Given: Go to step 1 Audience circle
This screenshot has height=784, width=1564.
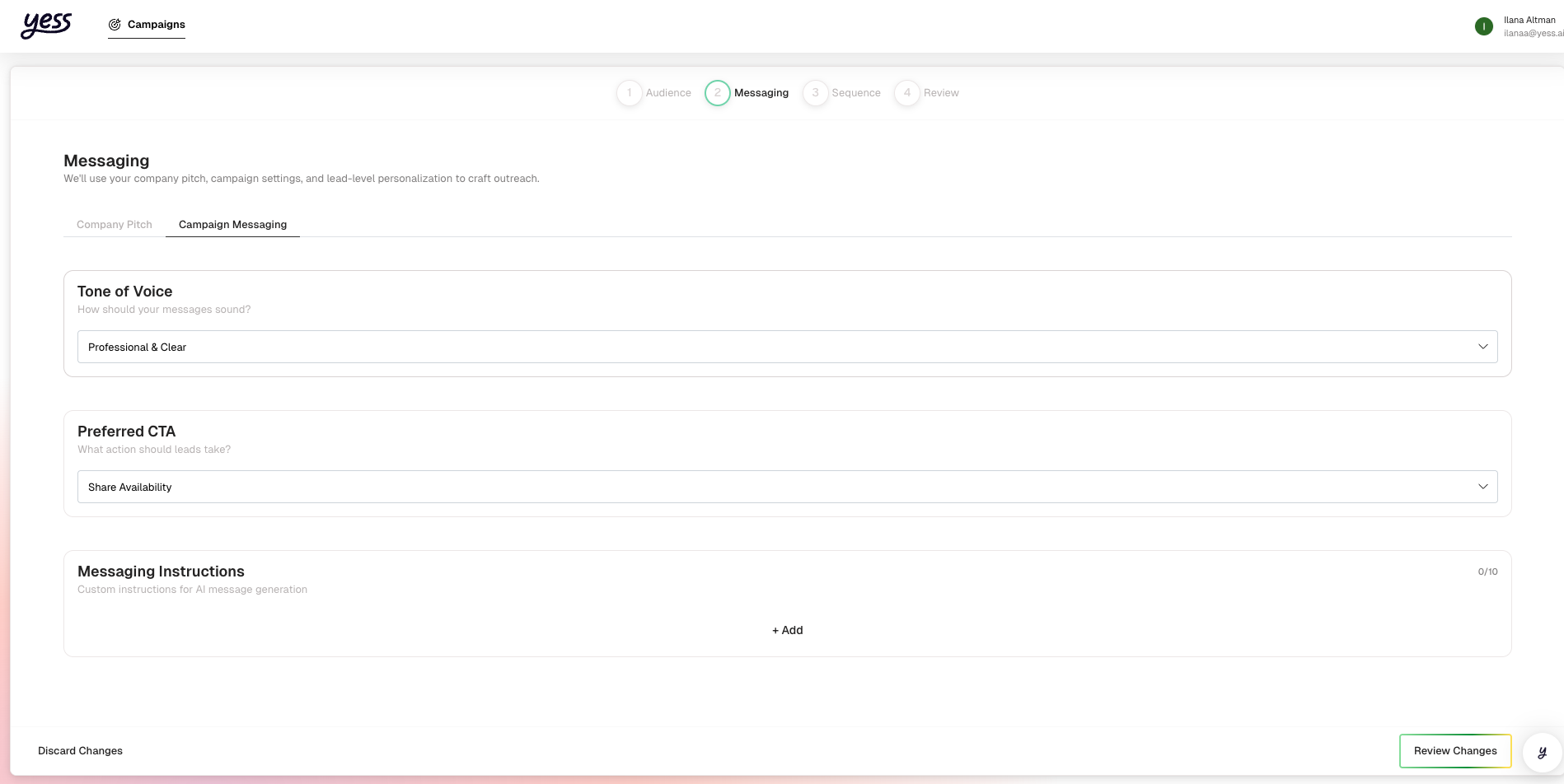Looking at the screenshot, I should (629, 93).
